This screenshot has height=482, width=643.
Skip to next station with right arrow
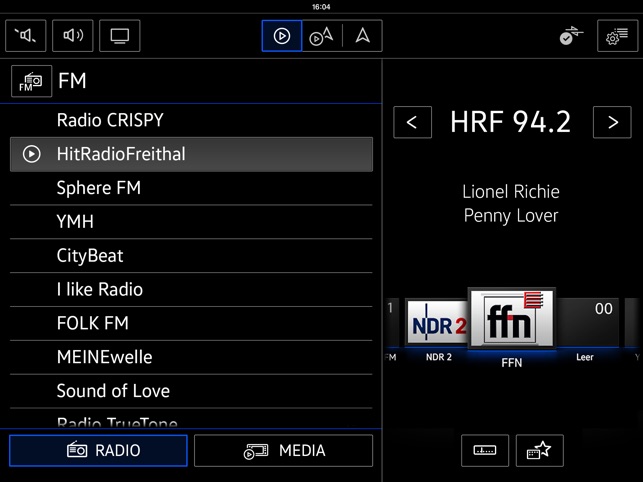point(612,122)
